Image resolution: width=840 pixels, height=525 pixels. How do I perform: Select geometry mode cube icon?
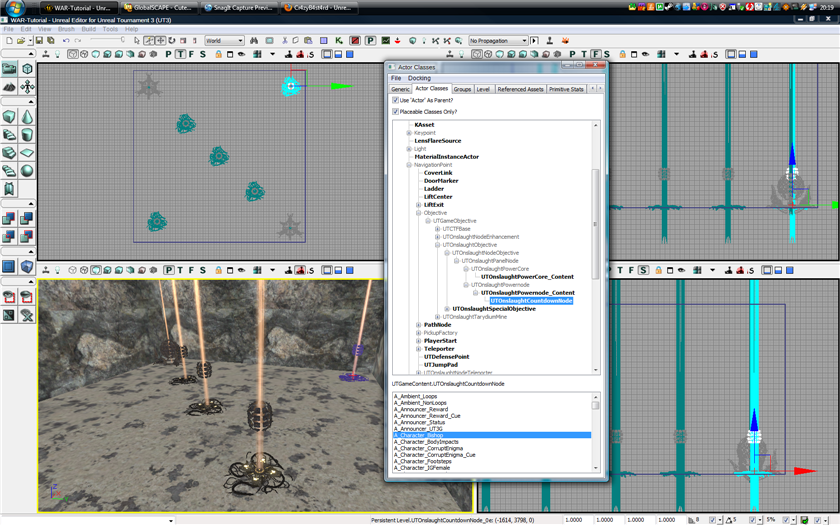(27, 68)
